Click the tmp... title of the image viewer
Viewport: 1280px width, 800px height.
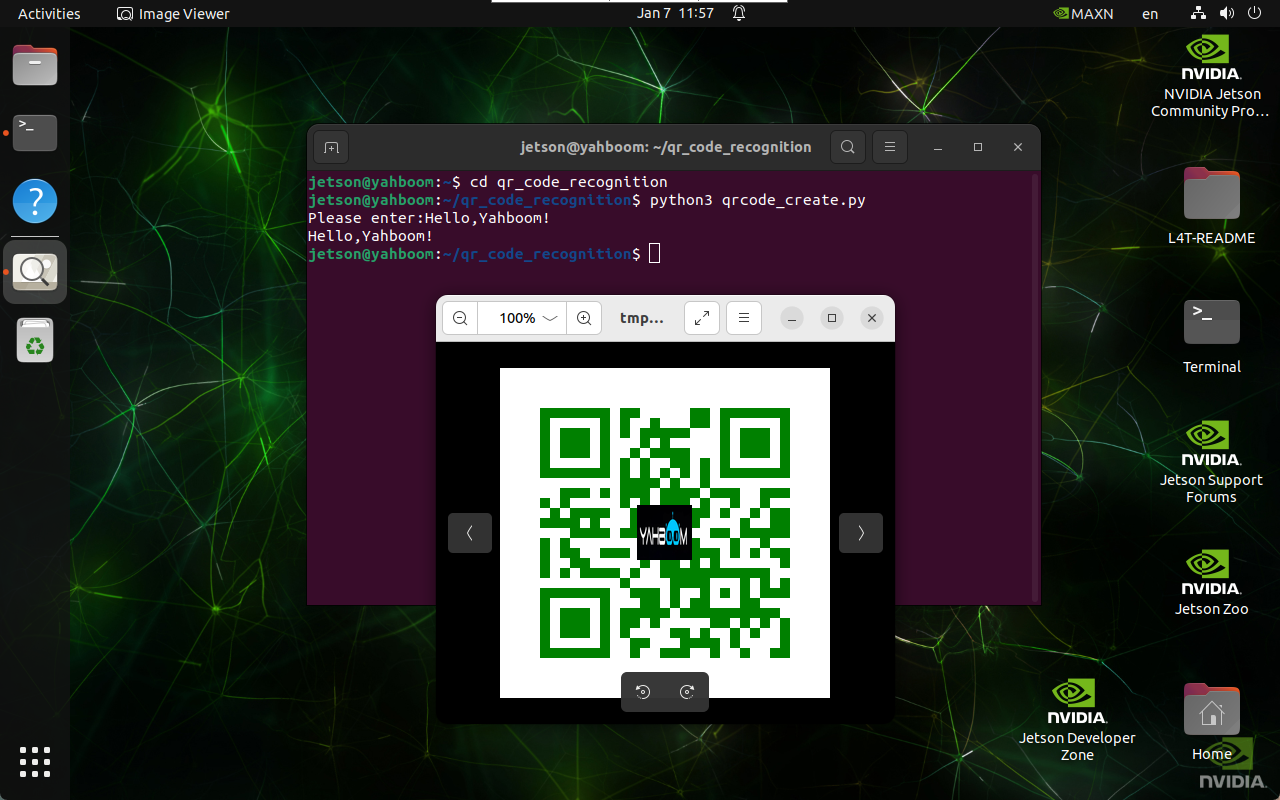coord(642,318)
